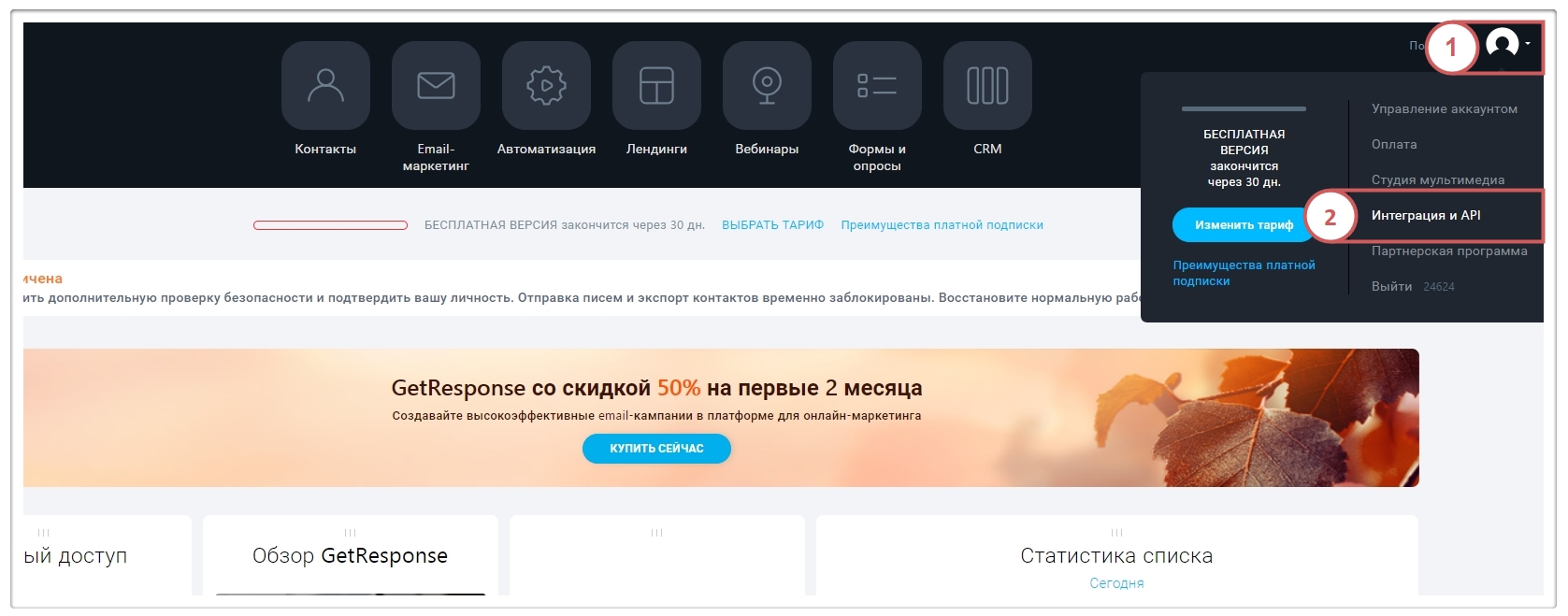Open the Вебинары webcam icon

(x=767, y=86)
